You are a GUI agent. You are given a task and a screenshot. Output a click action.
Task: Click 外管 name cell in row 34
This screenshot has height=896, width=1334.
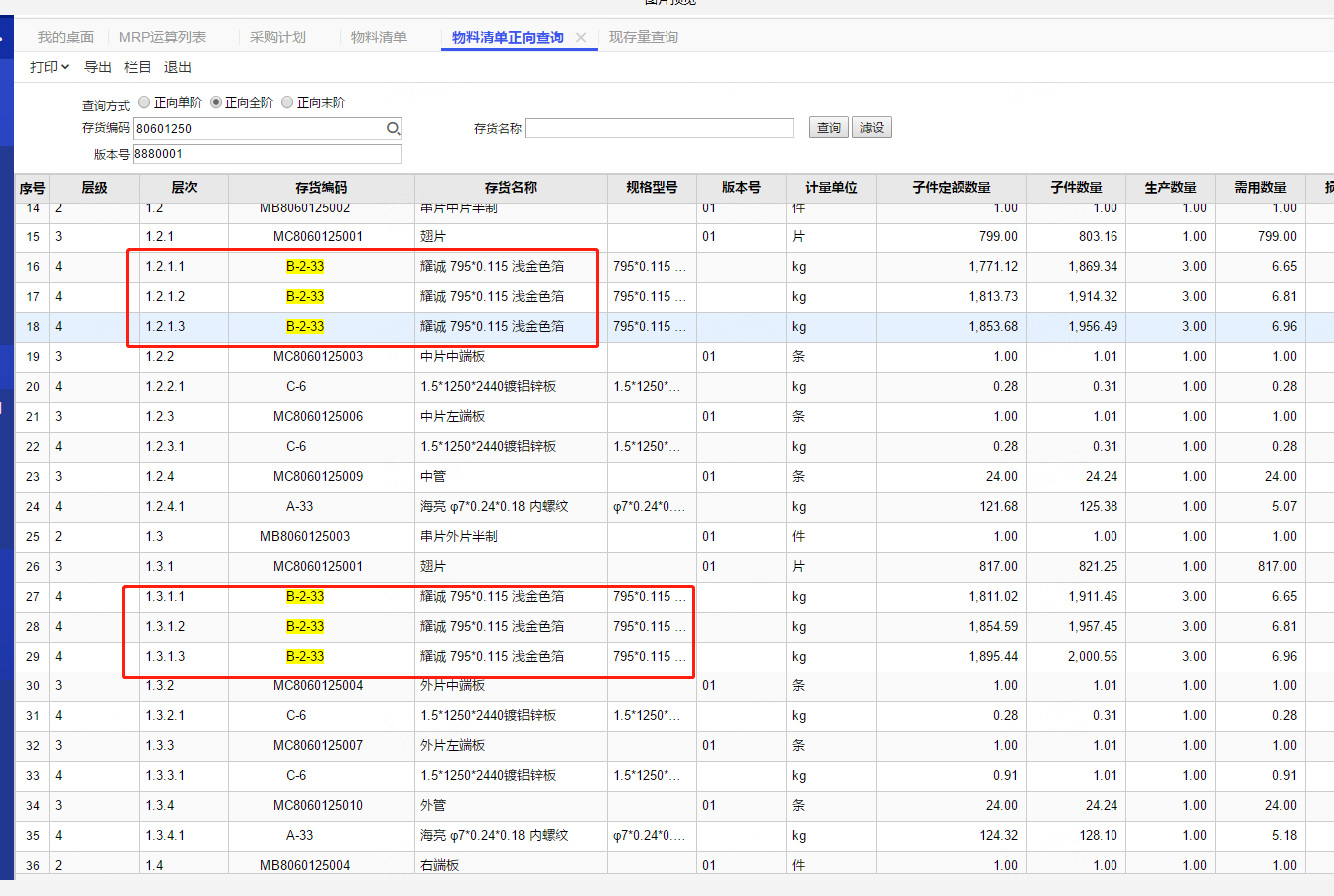point(433,806)
